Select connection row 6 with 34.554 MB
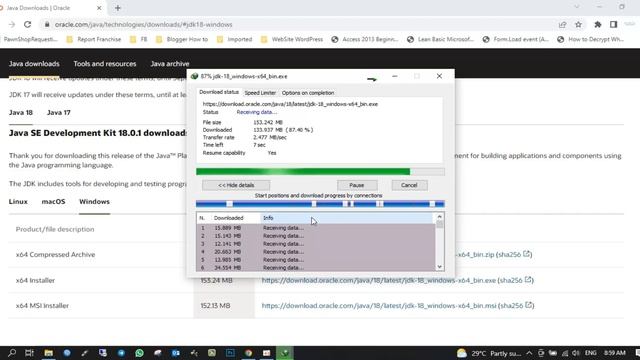Viewport: 640px width, 360px height. click(316, 268)
